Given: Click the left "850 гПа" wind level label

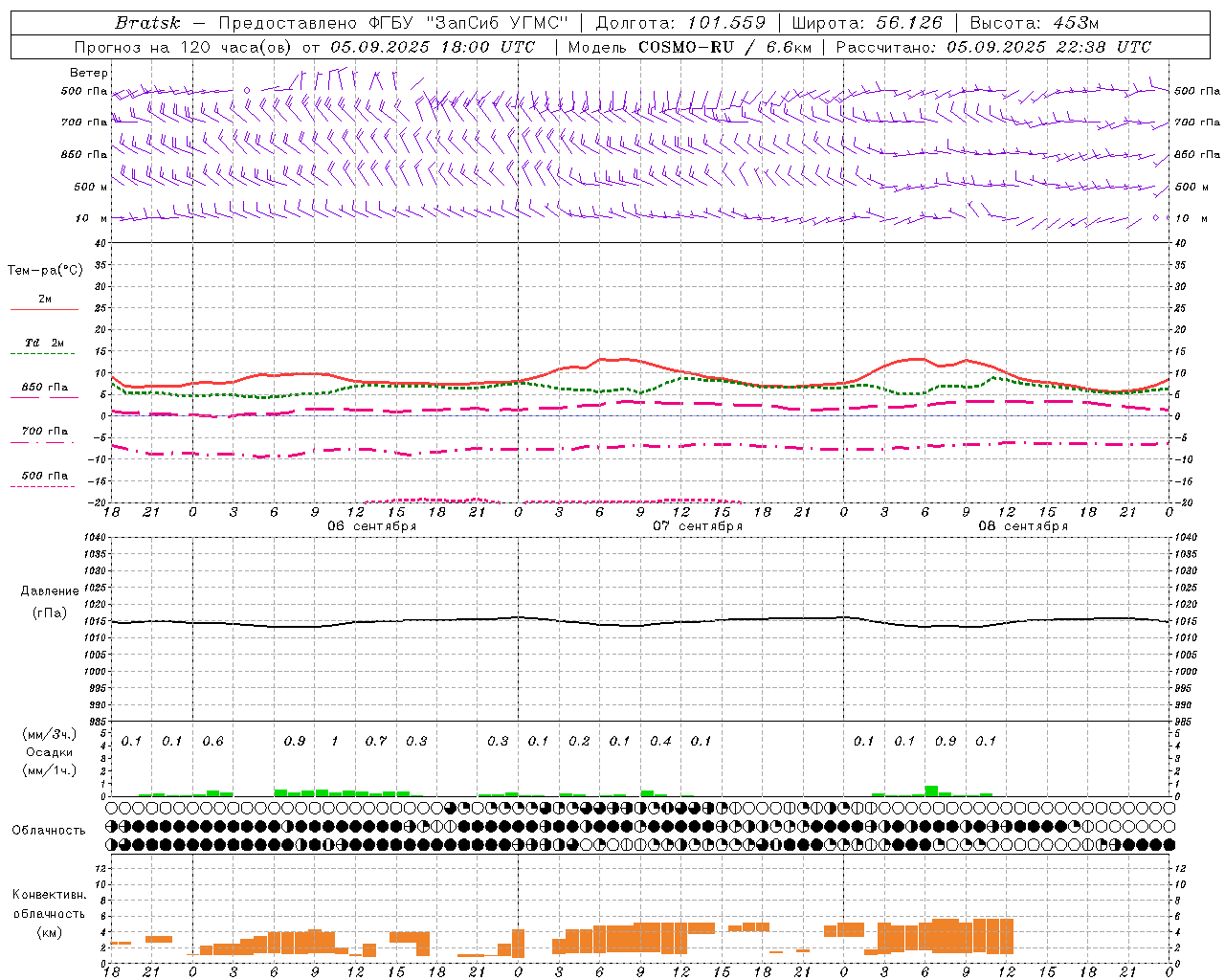Looking at the screenshot, I should click(84, 154).
